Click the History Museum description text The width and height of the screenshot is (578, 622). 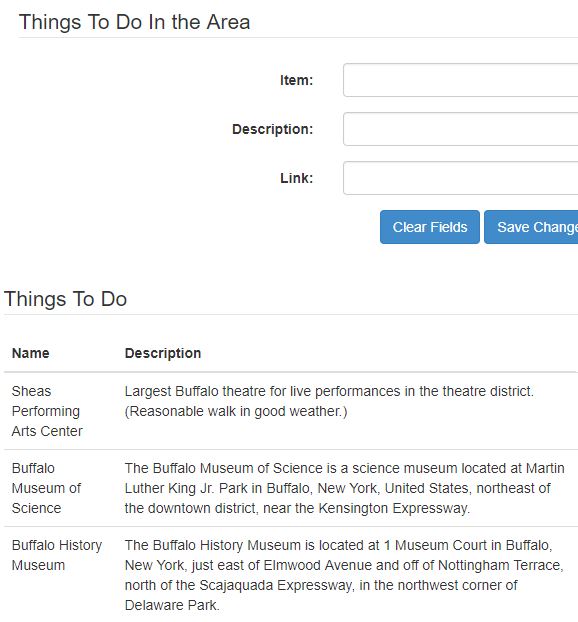pos(344,575)
